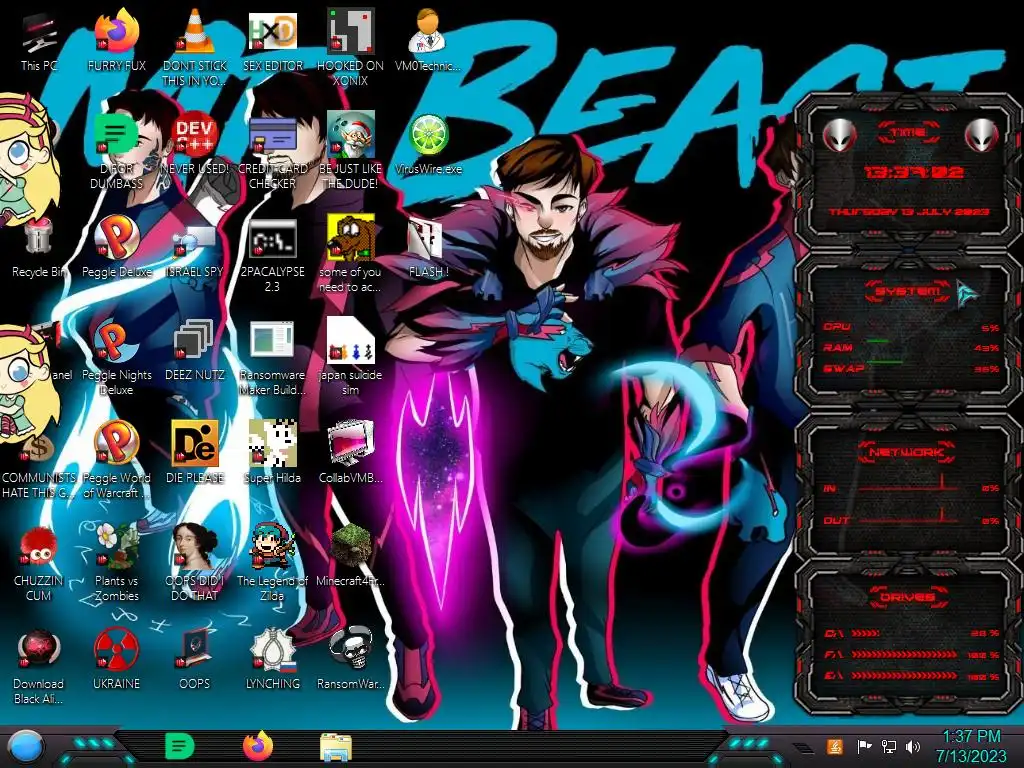This screenshot has width=1024, height=768.
Task: Click the C:\ drive usage bar
Action: (866, 633)
